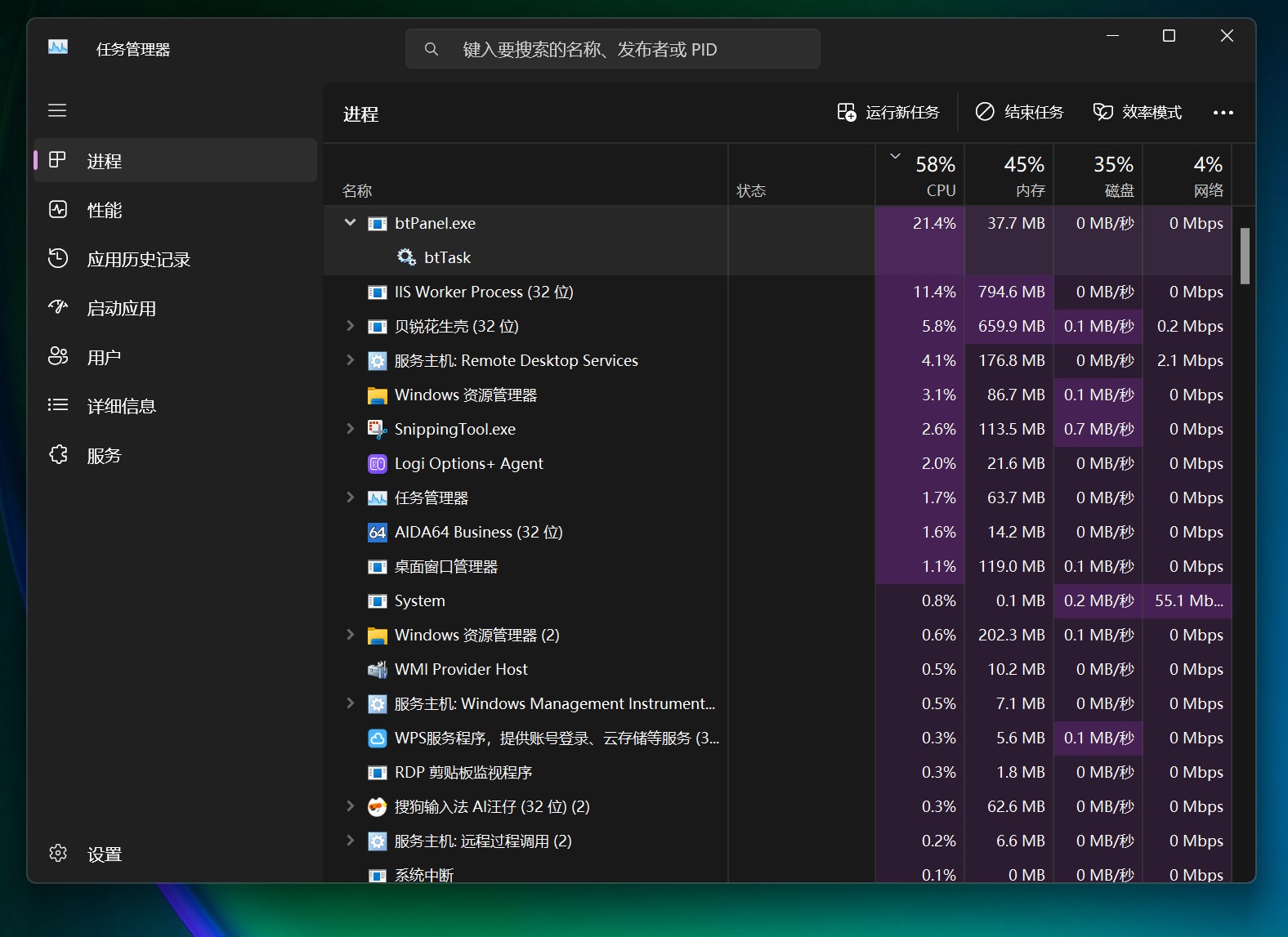Click the WPS服务程序 cloud icon
This screenshot has height=937, width=1288.
click(x=377, y=738)
